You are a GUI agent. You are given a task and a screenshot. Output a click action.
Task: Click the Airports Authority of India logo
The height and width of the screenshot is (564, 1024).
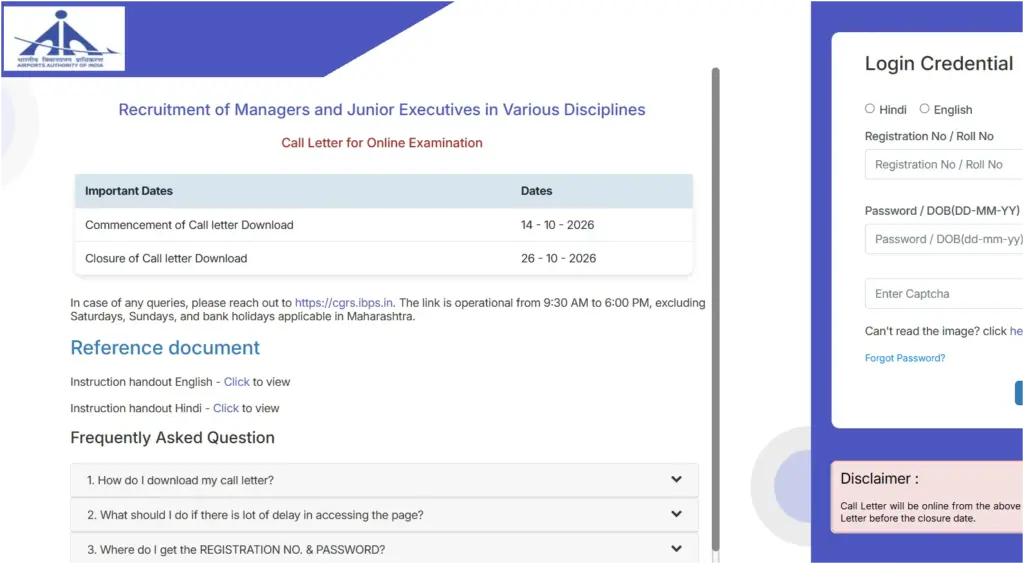pos(64,39)
